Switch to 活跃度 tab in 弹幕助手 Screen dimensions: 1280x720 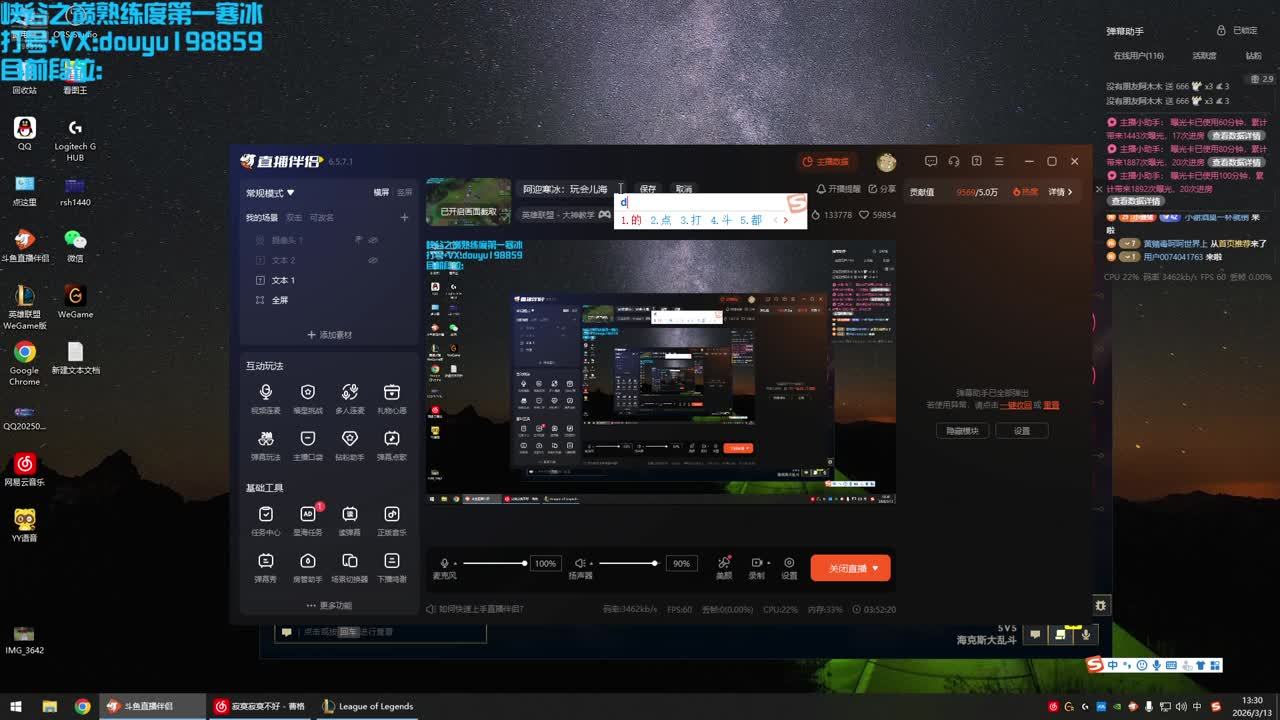(1204, 56)
